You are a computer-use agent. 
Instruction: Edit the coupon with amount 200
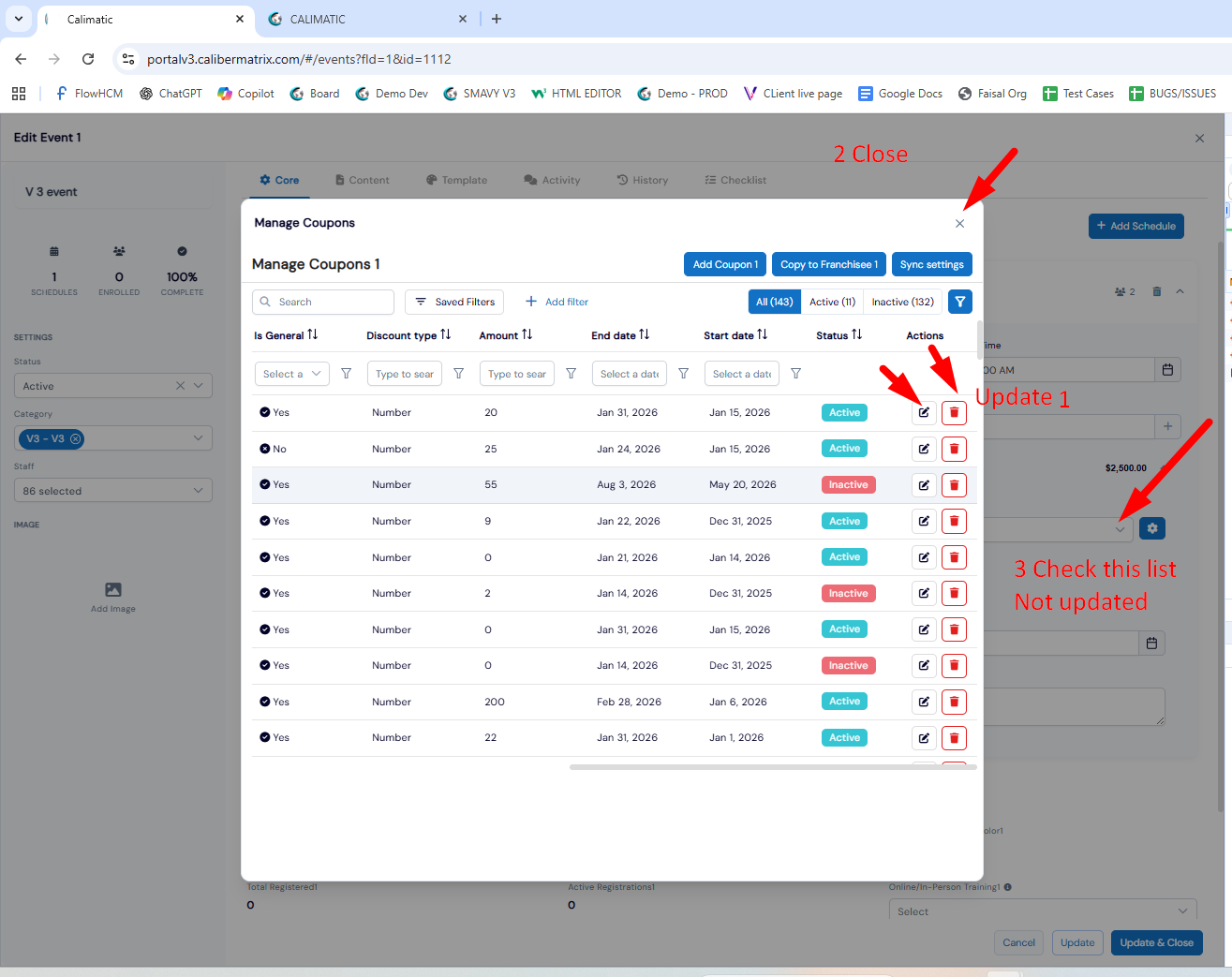(x=924, y=702)
